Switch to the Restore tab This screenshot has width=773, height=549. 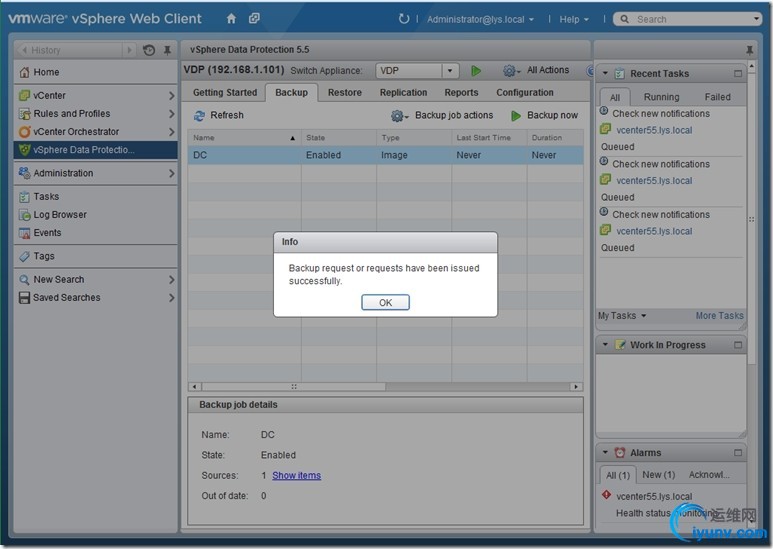tap(345, 92)
